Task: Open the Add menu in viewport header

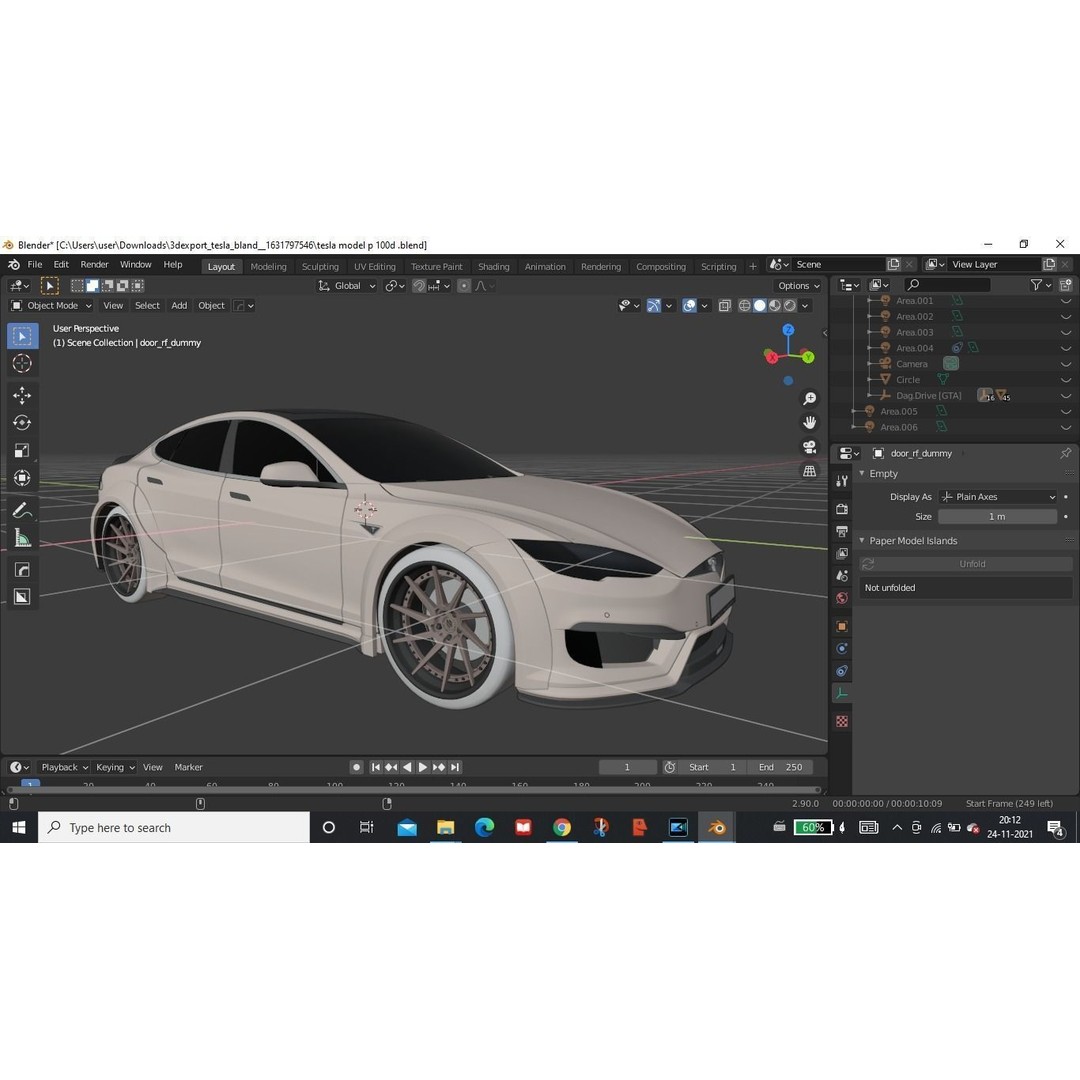Action: (179, 305)
